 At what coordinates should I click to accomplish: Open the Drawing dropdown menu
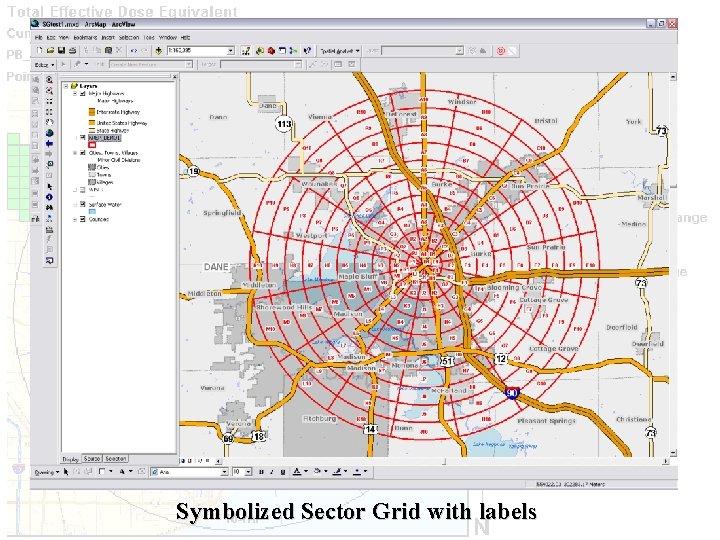47,472
